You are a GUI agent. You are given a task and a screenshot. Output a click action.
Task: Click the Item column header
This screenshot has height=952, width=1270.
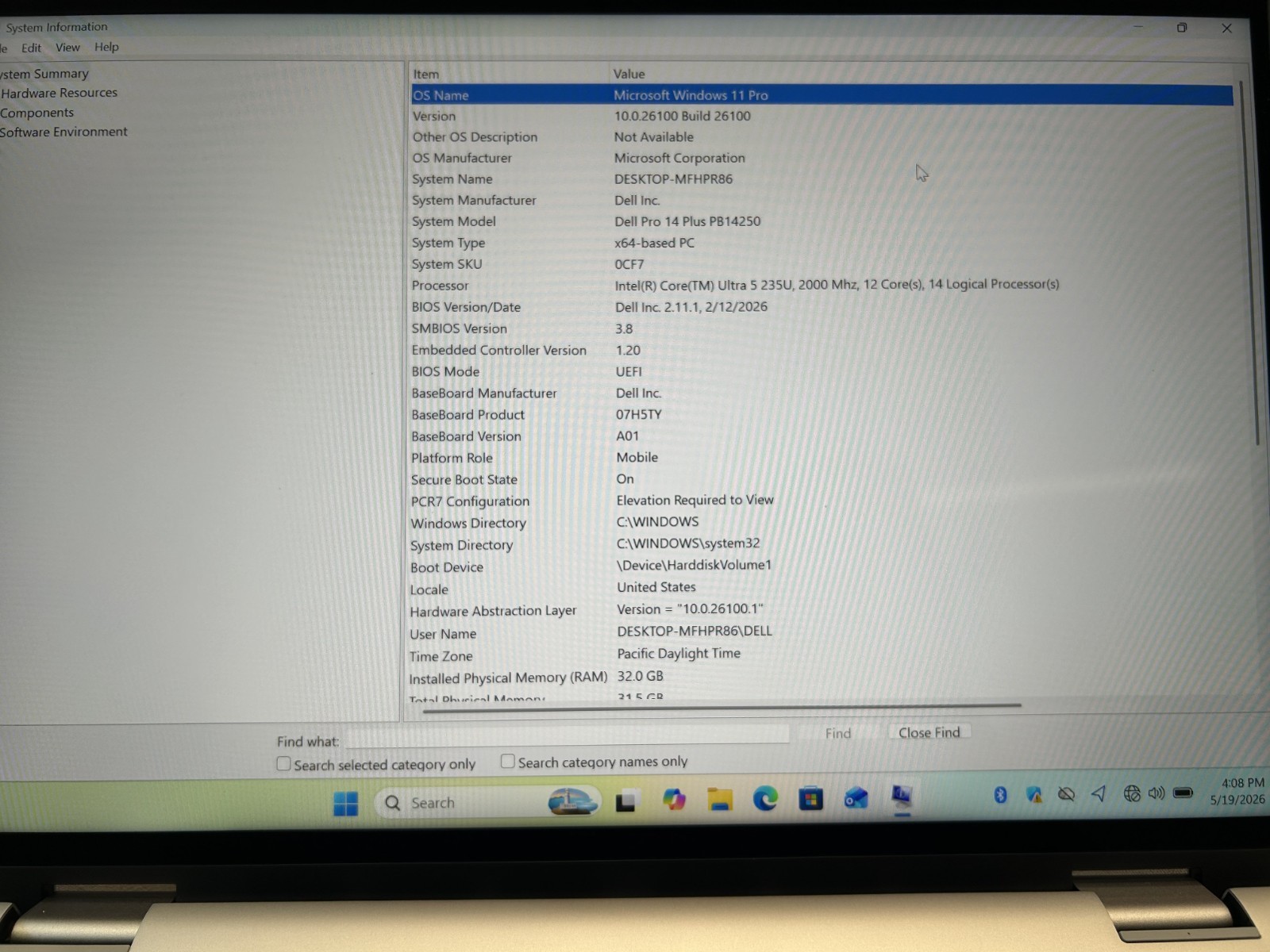509,74
